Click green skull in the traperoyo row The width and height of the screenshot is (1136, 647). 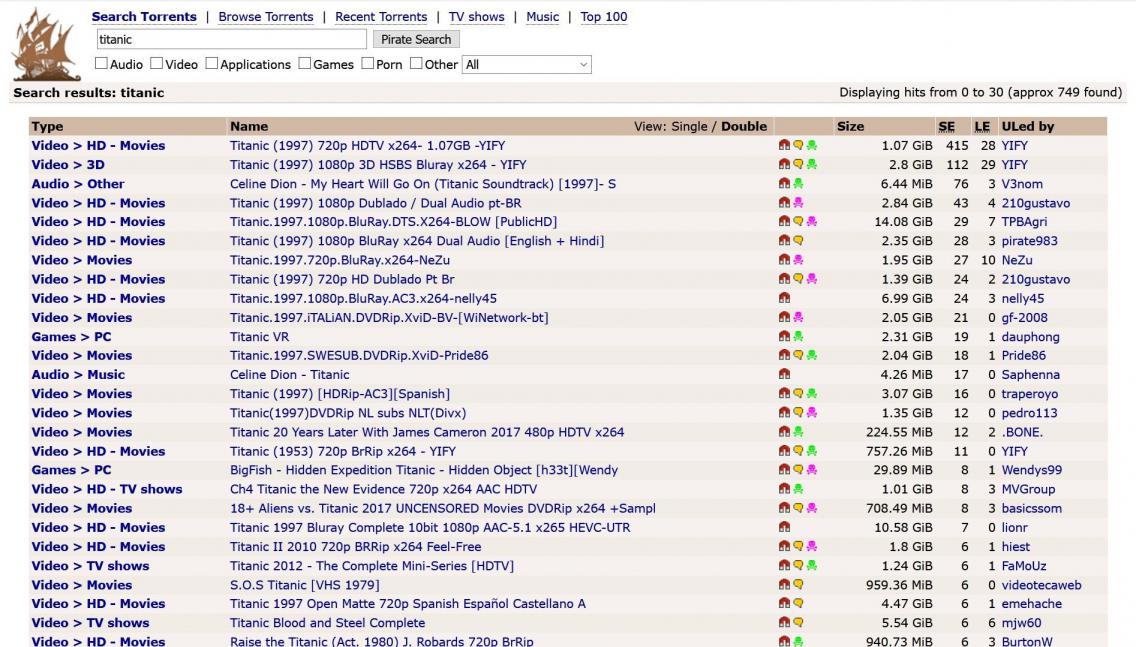tap(811, 393)
